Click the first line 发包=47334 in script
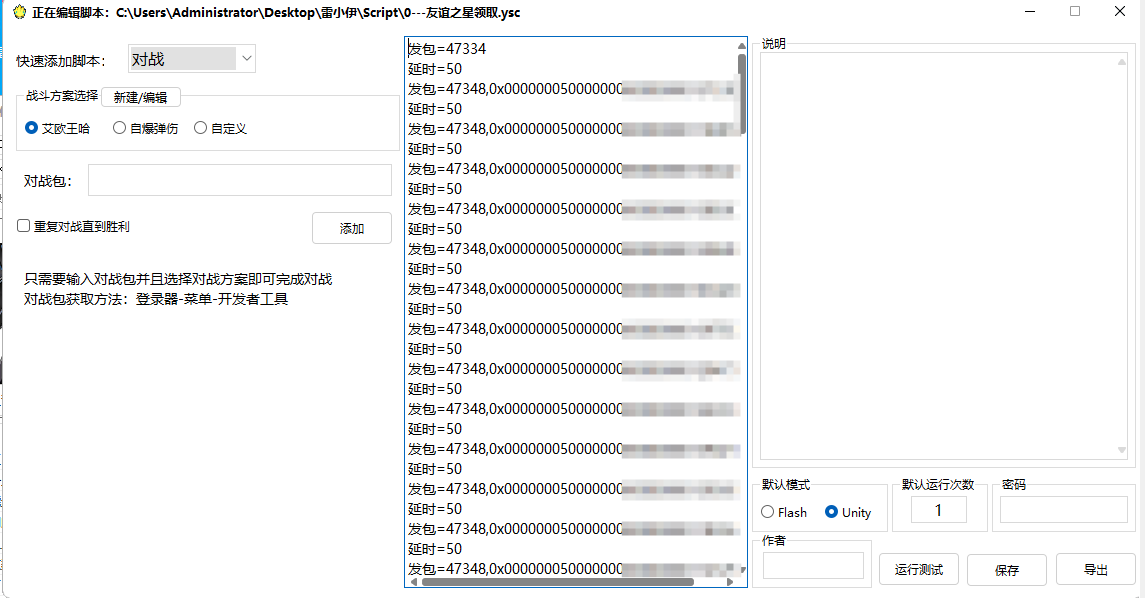 [x=447, y=49]
